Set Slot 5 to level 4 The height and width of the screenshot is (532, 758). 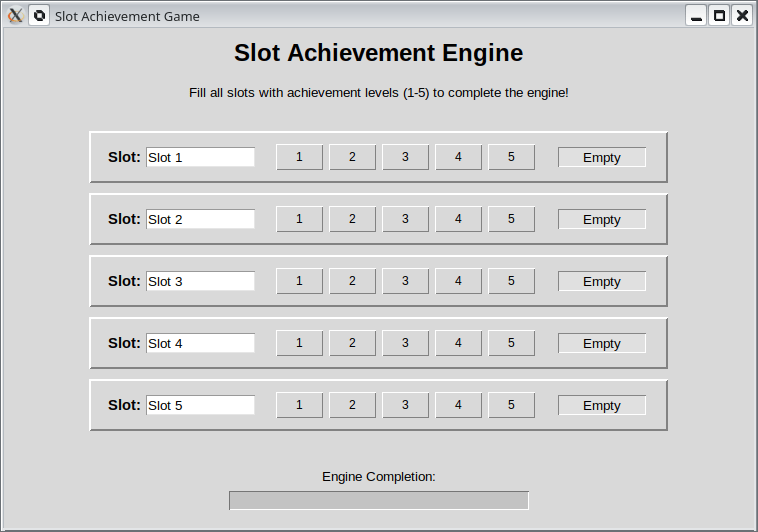point(458,405)
